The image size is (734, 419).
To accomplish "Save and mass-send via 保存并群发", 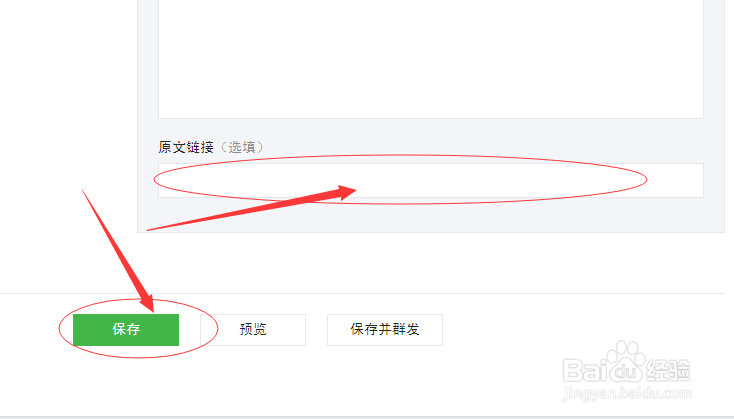I will click(385, 330).
